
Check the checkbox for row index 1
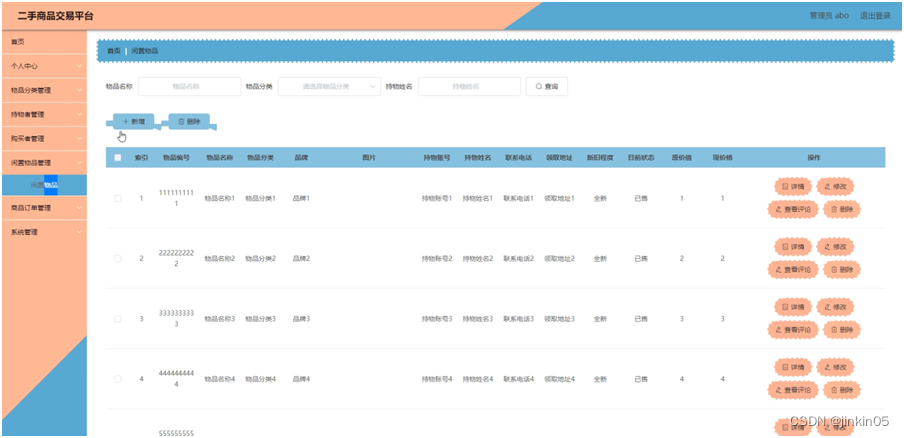coord(118,198)
